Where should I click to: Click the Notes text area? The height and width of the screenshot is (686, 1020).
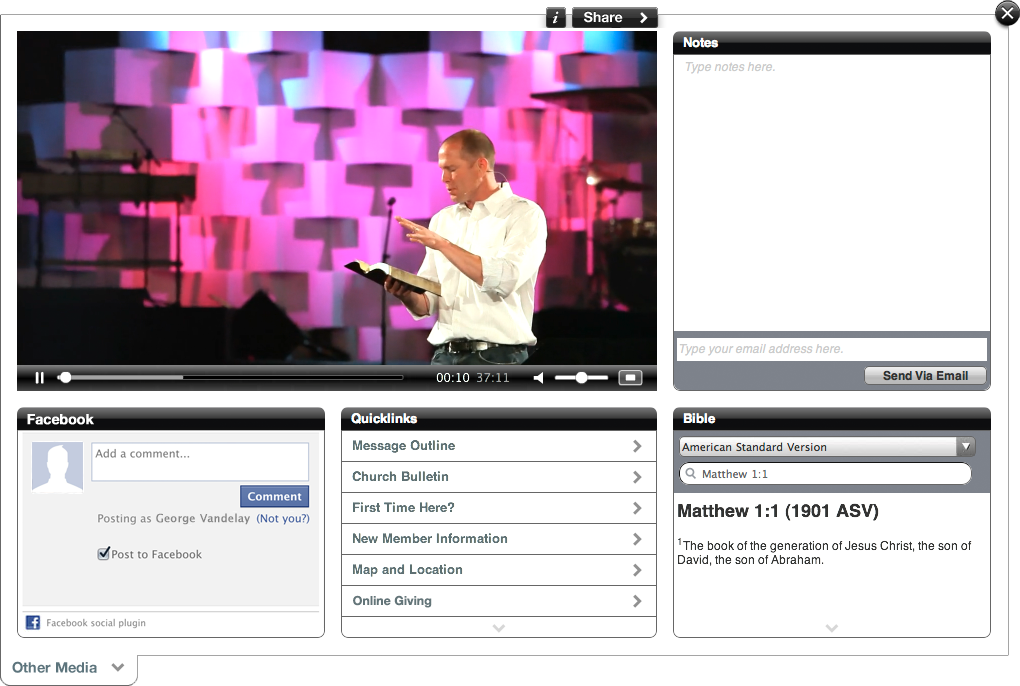pyautogui.click(x=831, y=193)
